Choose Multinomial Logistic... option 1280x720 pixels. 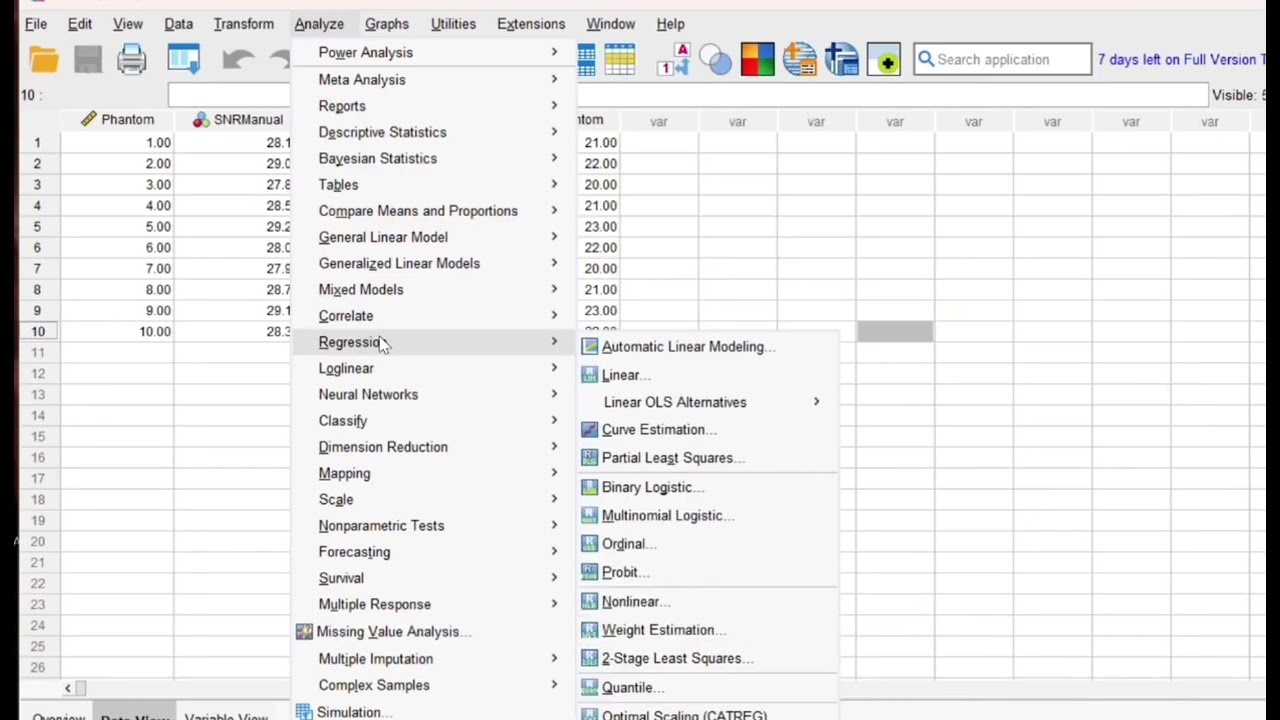pos(668,516)
